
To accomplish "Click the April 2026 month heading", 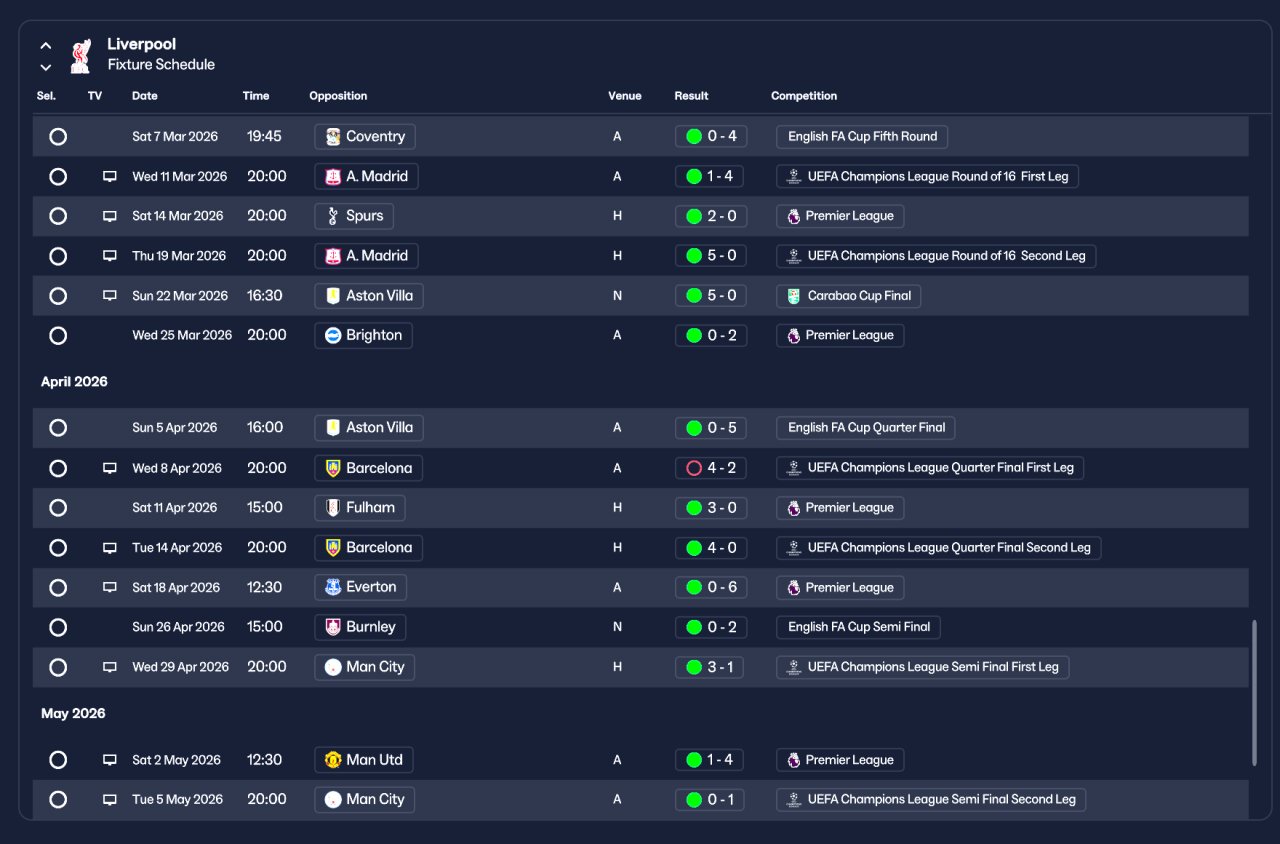I will coord(74,382).
